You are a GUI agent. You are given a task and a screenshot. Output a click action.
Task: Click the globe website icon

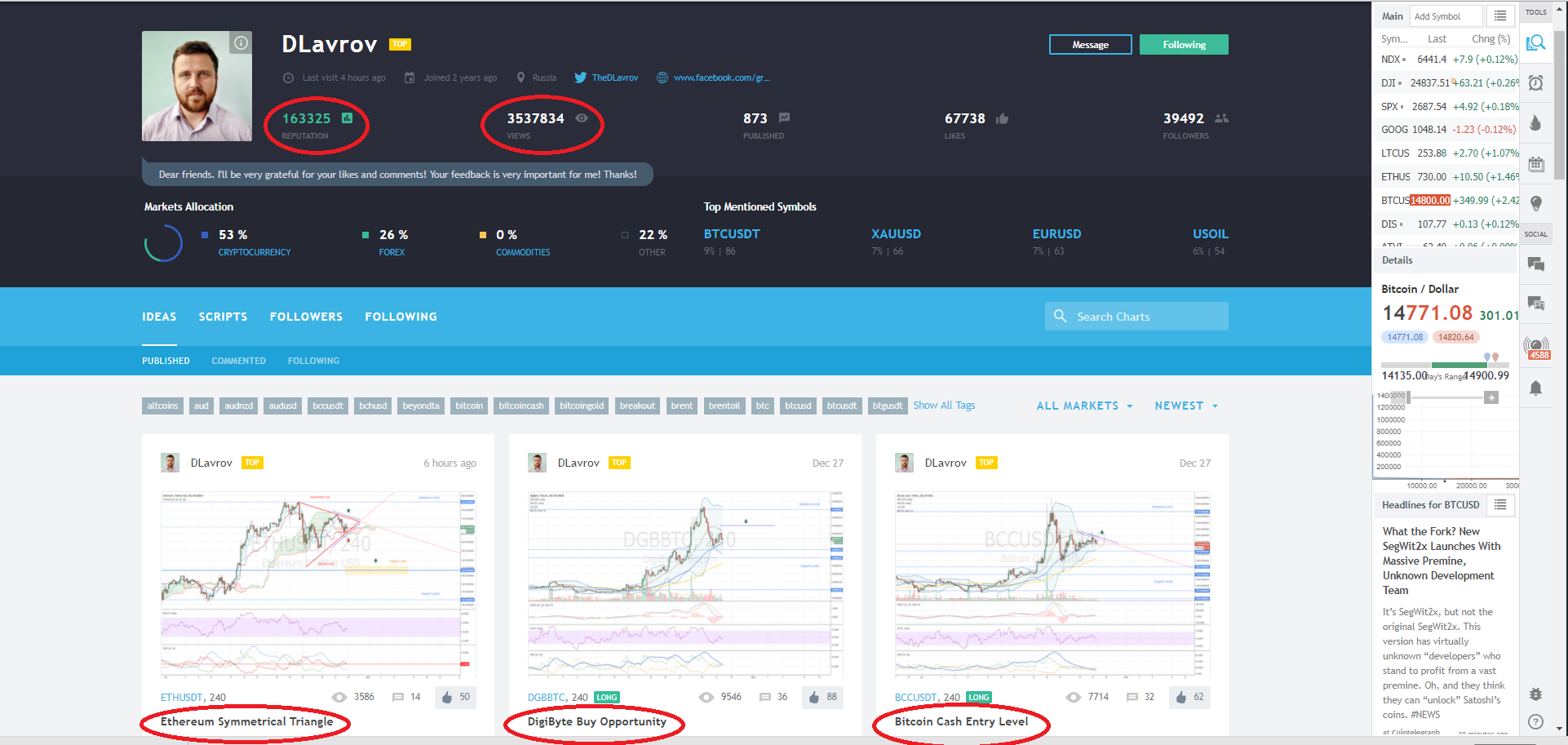pos(662,78)
